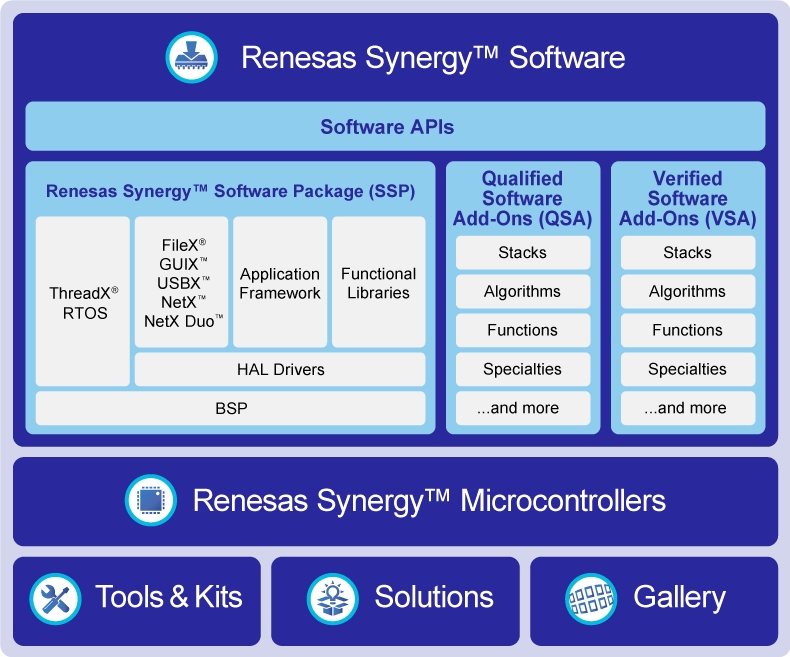The height and width of the screenshot is (657, 790).
Task: Select the Functional Libraries block
Action: click(378, 283)
